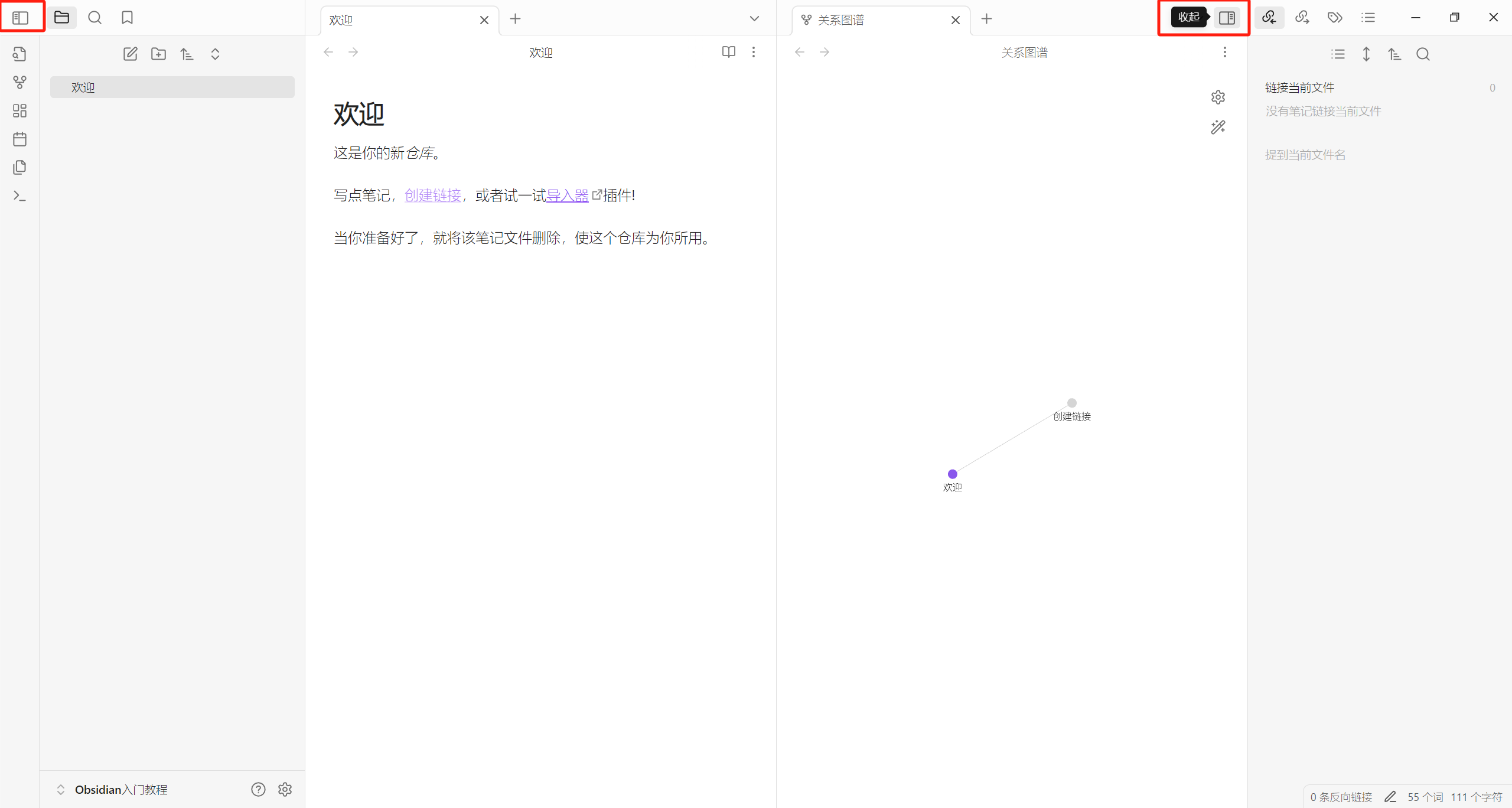Select the 欢迎 node in the graph
Image resolution: width=1512 pixels, height=808 pixels.
click(952, 474)
